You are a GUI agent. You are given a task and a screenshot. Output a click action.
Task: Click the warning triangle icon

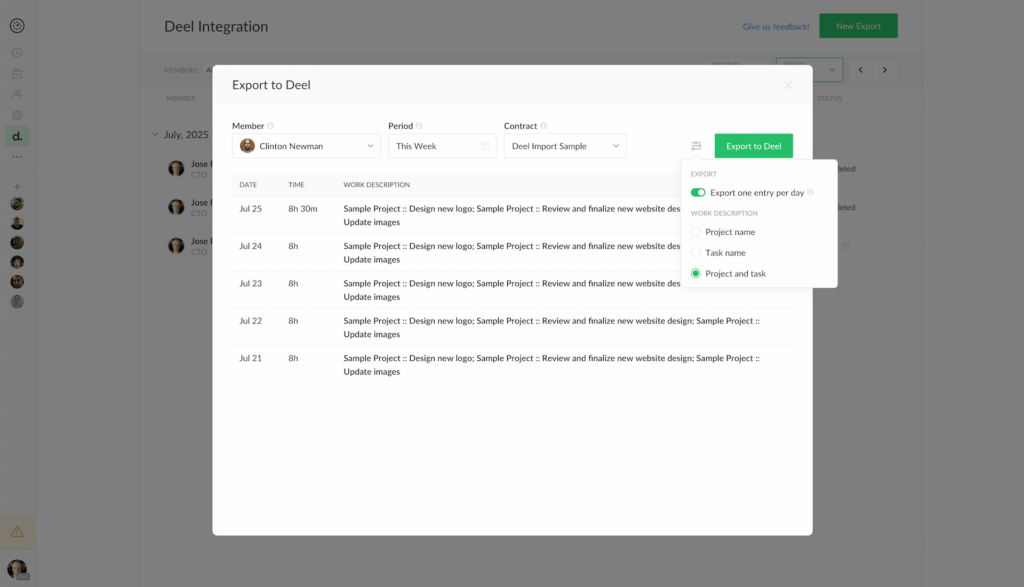(17, 531)
